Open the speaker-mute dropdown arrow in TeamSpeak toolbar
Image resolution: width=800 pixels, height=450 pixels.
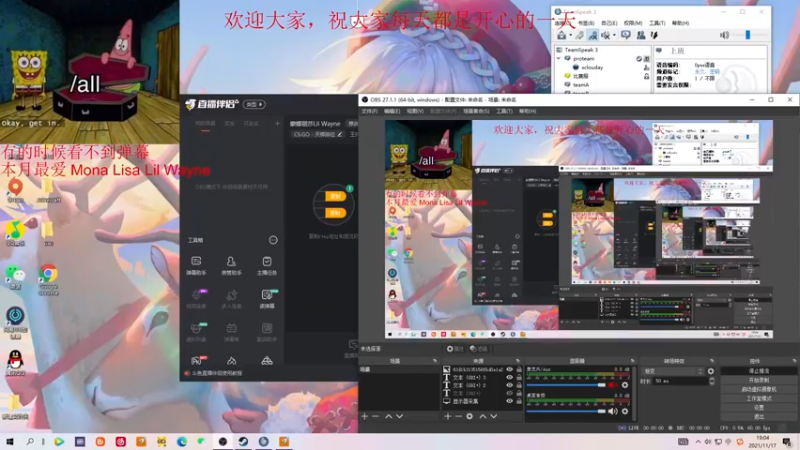click(614, 36)
